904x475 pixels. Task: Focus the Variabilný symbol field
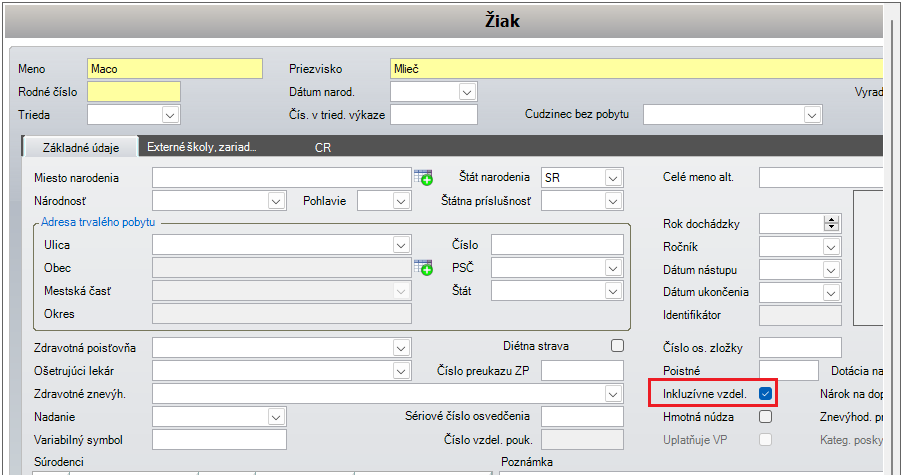coord(219,440)
